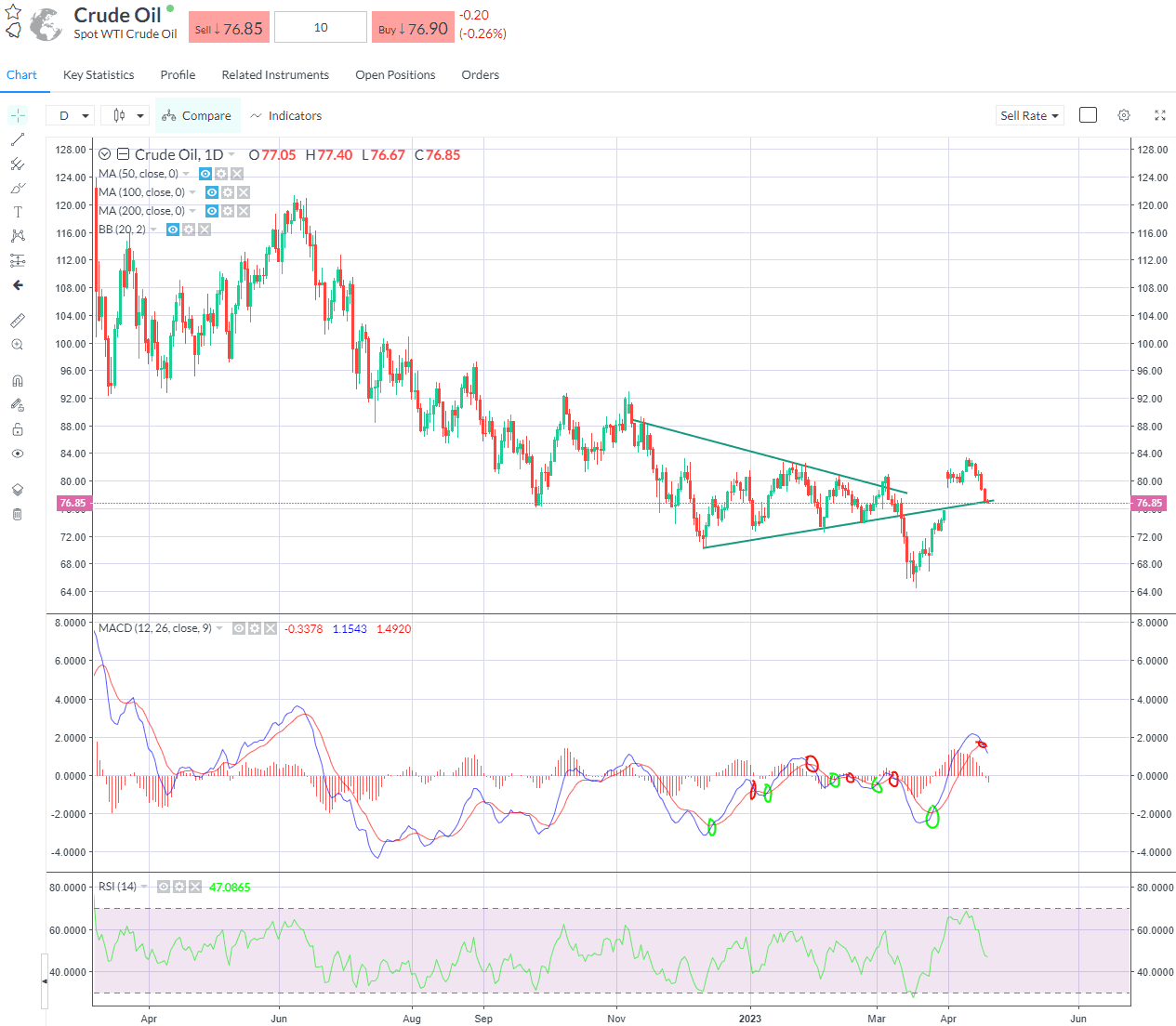Open Crude Oil, 1D legend dropdown arrow
1176x1026 pixels.
(x=231, y=155)
